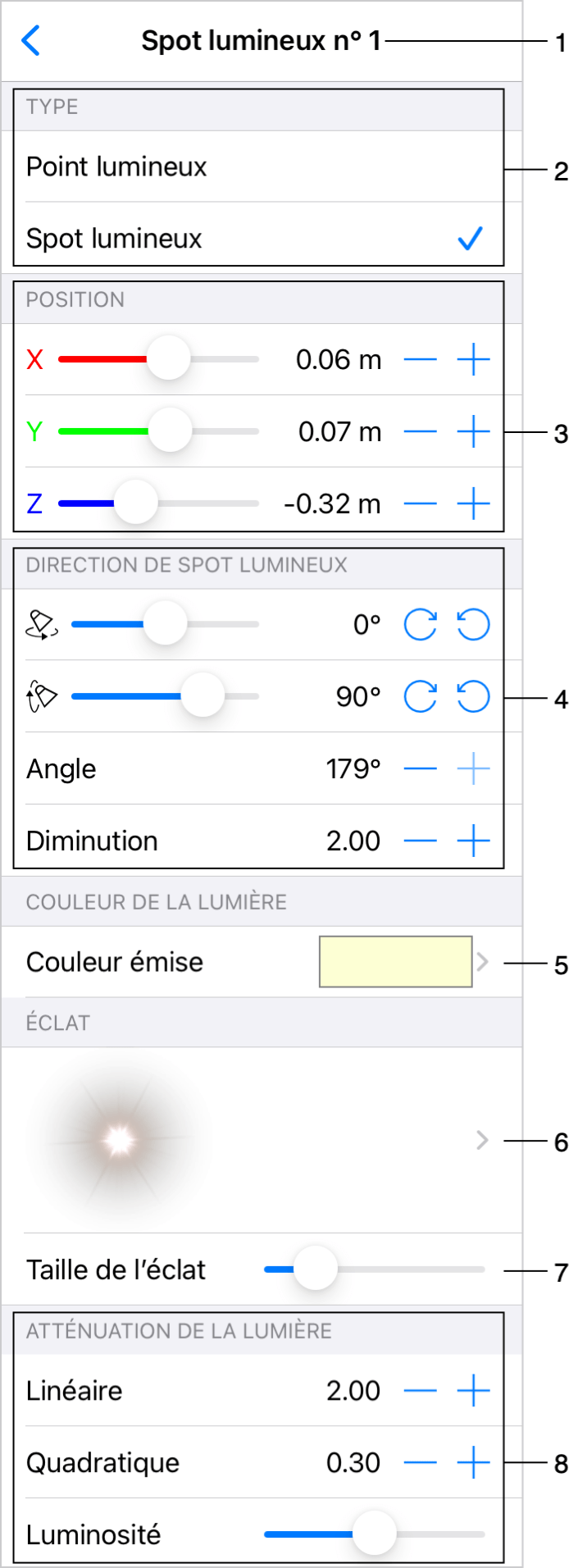569x1568 pixels.
Task: Tap the back arrow in the header
Action: [31, 40]
